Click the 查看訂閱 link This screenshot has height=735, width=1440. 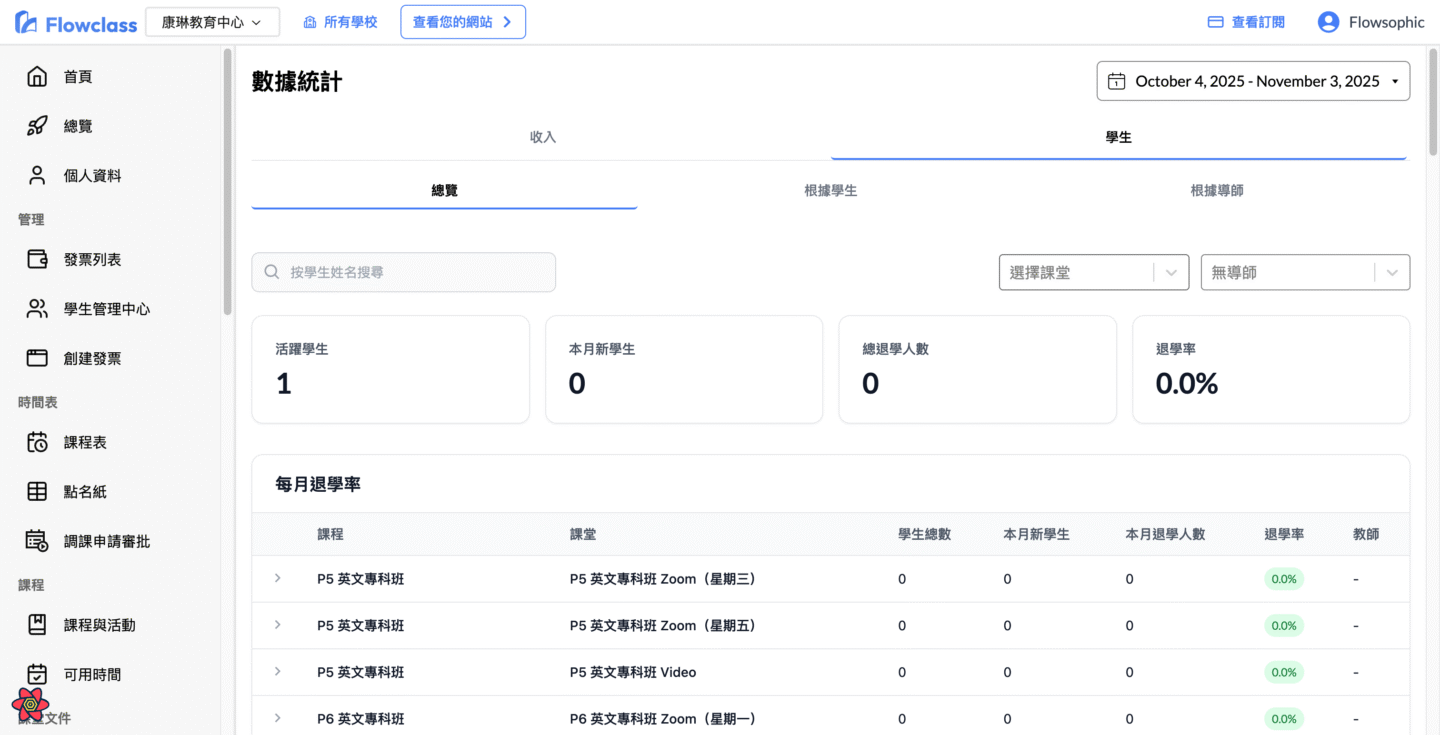coord(1246,22)
